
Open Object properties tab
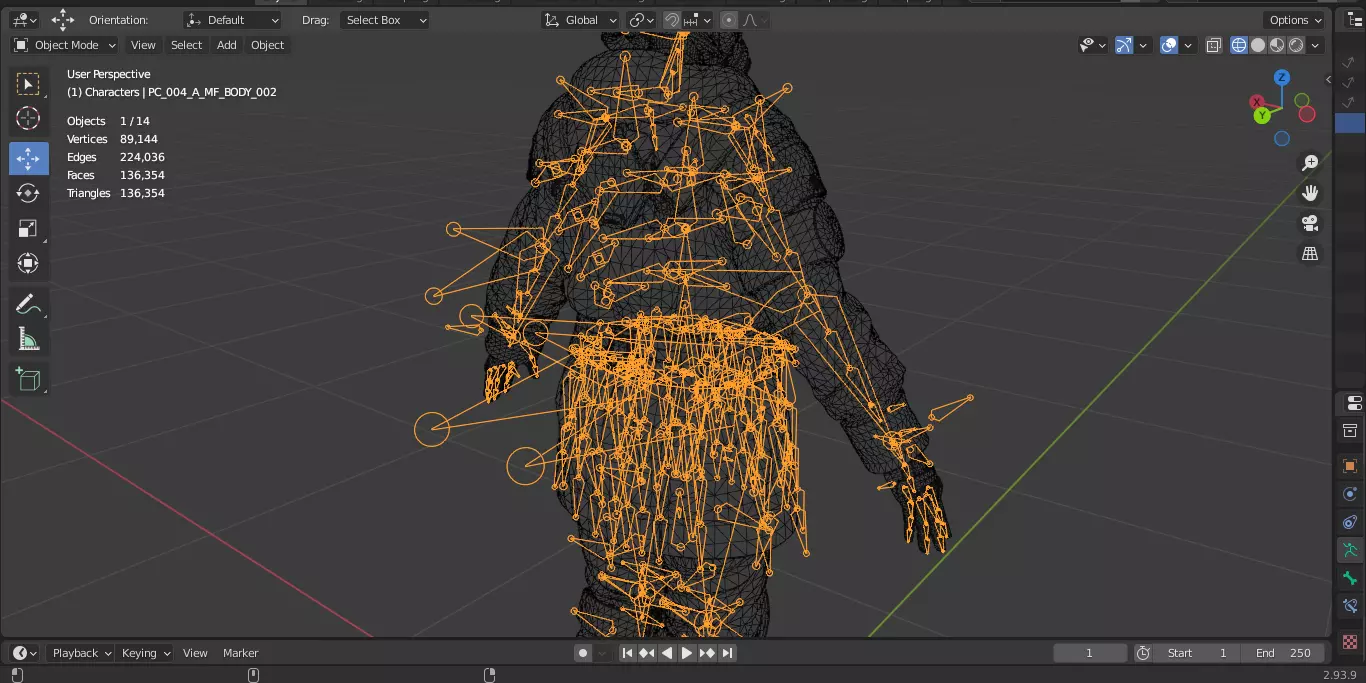pyautogui.click(x=1350, y=466)
